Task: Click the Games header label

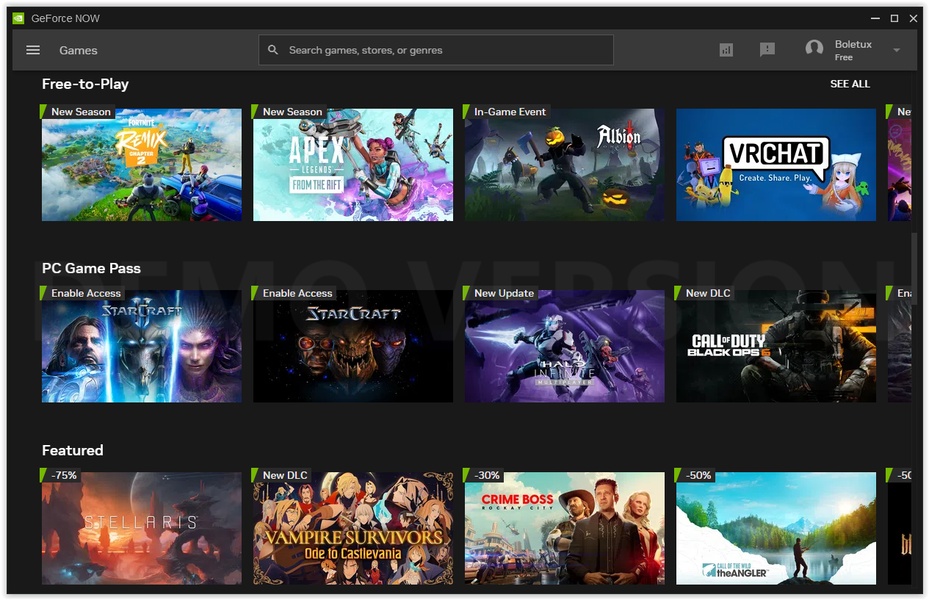Action: (x=78, y=50)
